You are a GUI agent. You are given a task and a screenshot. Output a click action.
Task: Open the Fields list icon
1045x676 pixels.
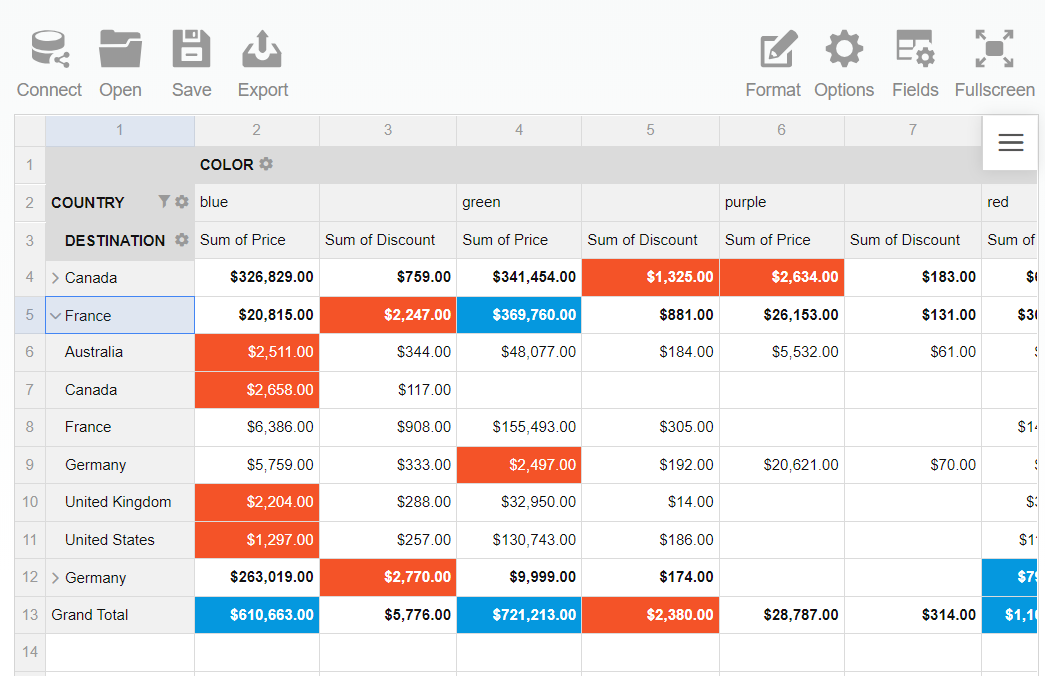point(915,49)
